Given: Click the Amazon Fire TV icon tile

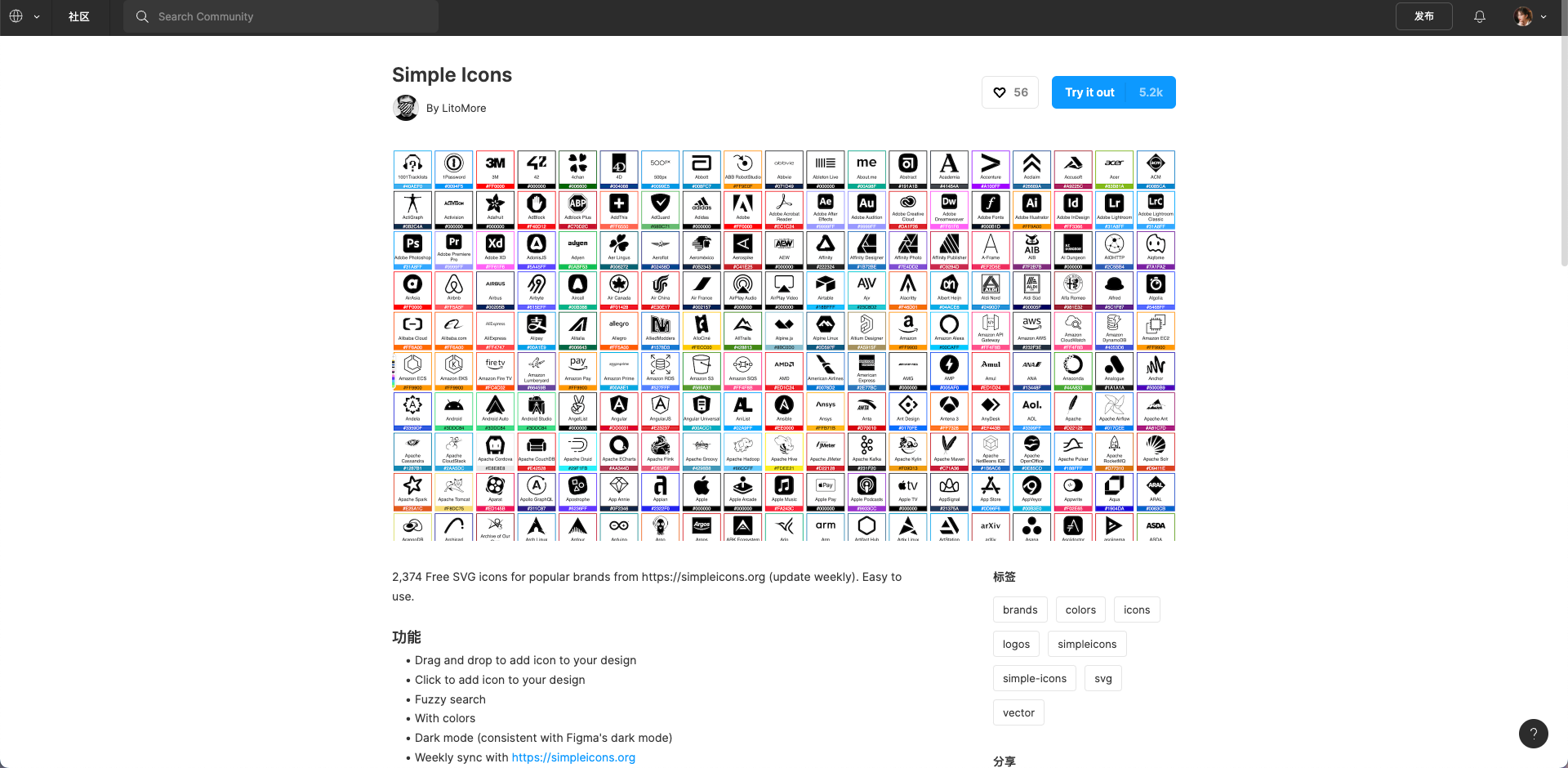Looking at the screenshot, I should point(496,372).
